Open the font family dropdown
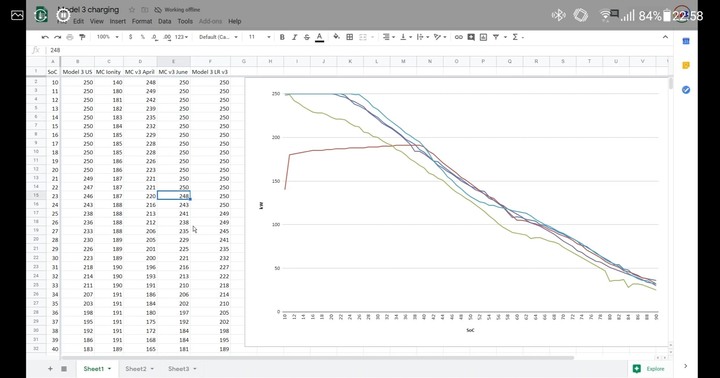This screenshot has height=378, width=720. coord(218,37)
